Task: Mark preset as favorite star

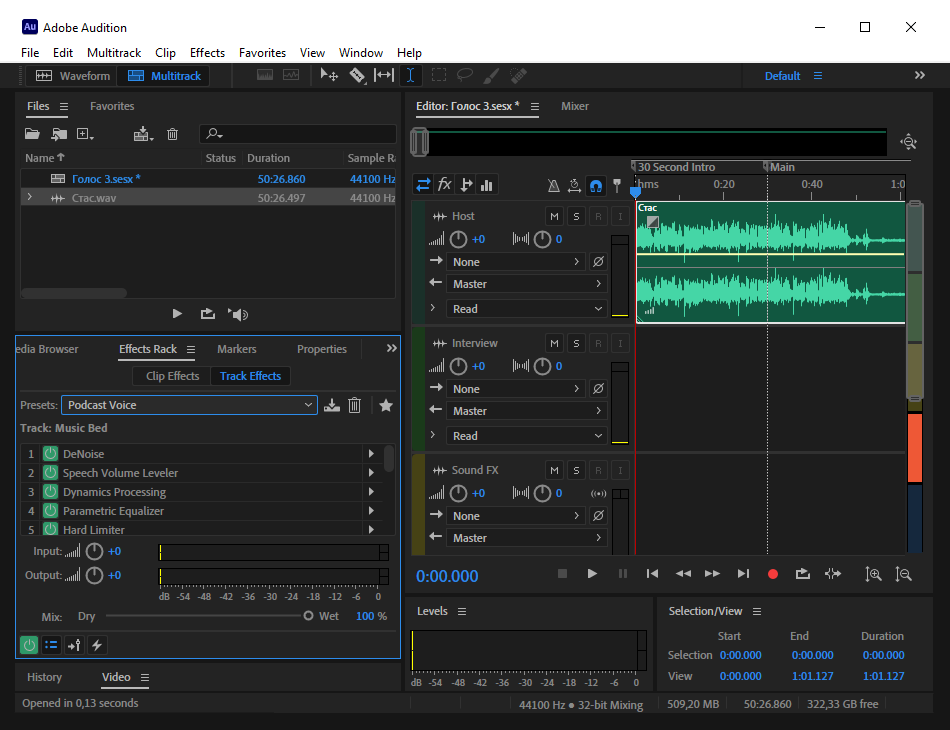Action: pyautogui.click(x=386, y=405)
